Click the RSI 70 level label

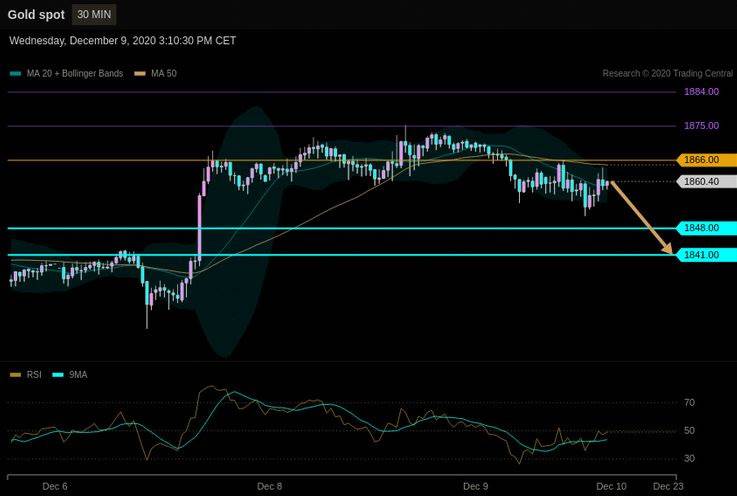[690, 402]
